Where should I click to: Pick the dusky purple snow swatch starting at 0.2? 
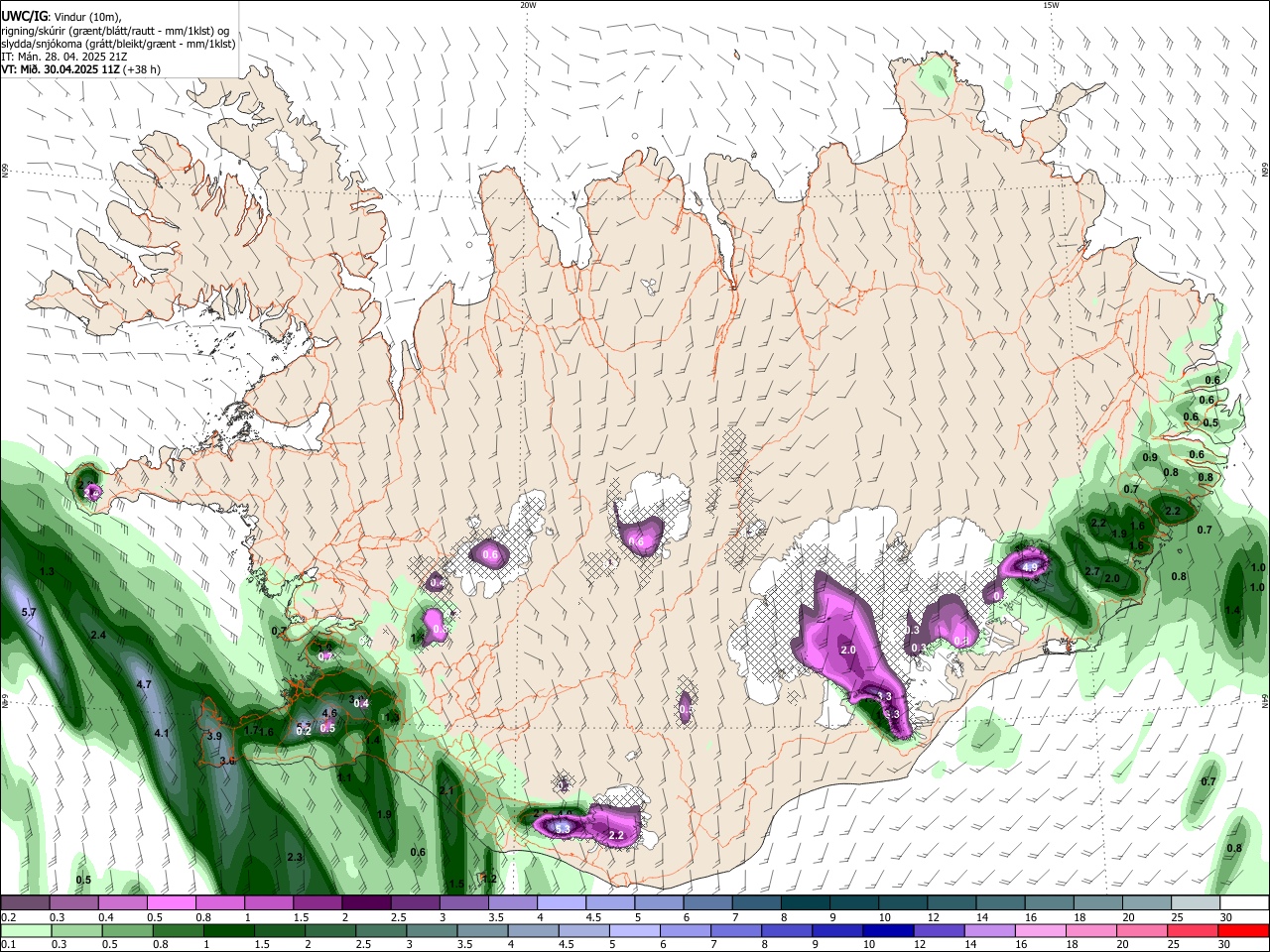pos(26,902)
